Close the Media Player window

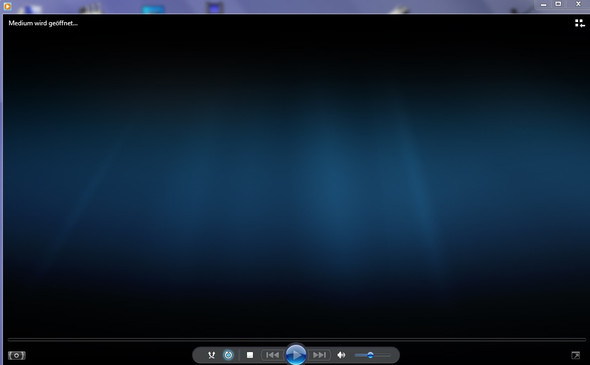click(578, 5)
